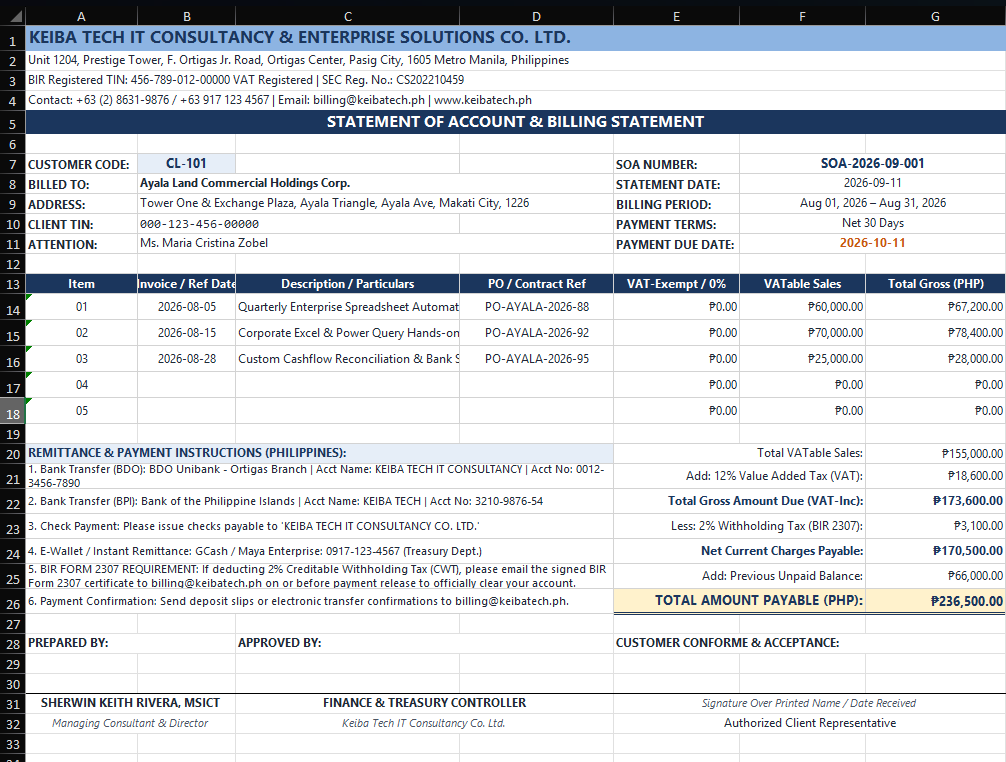Screen dimensions: 1006x762
Task: Click the CUSTOMER CONFORME & ACCEPTANCE label
Action: point(728,643)
